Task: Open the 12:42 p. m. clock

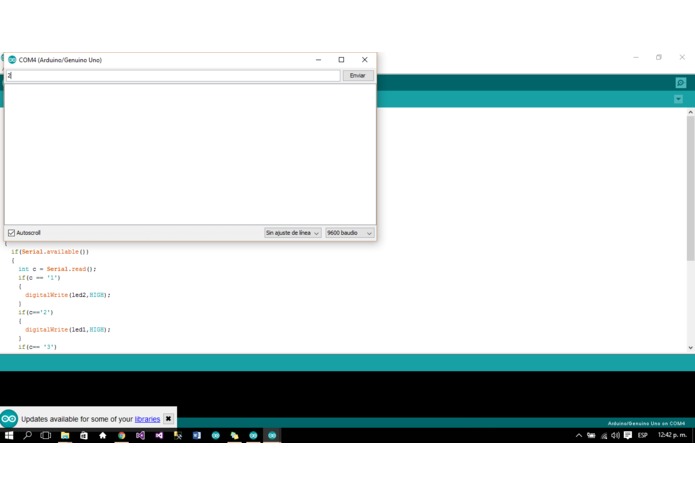Action: tap(672, 435)
